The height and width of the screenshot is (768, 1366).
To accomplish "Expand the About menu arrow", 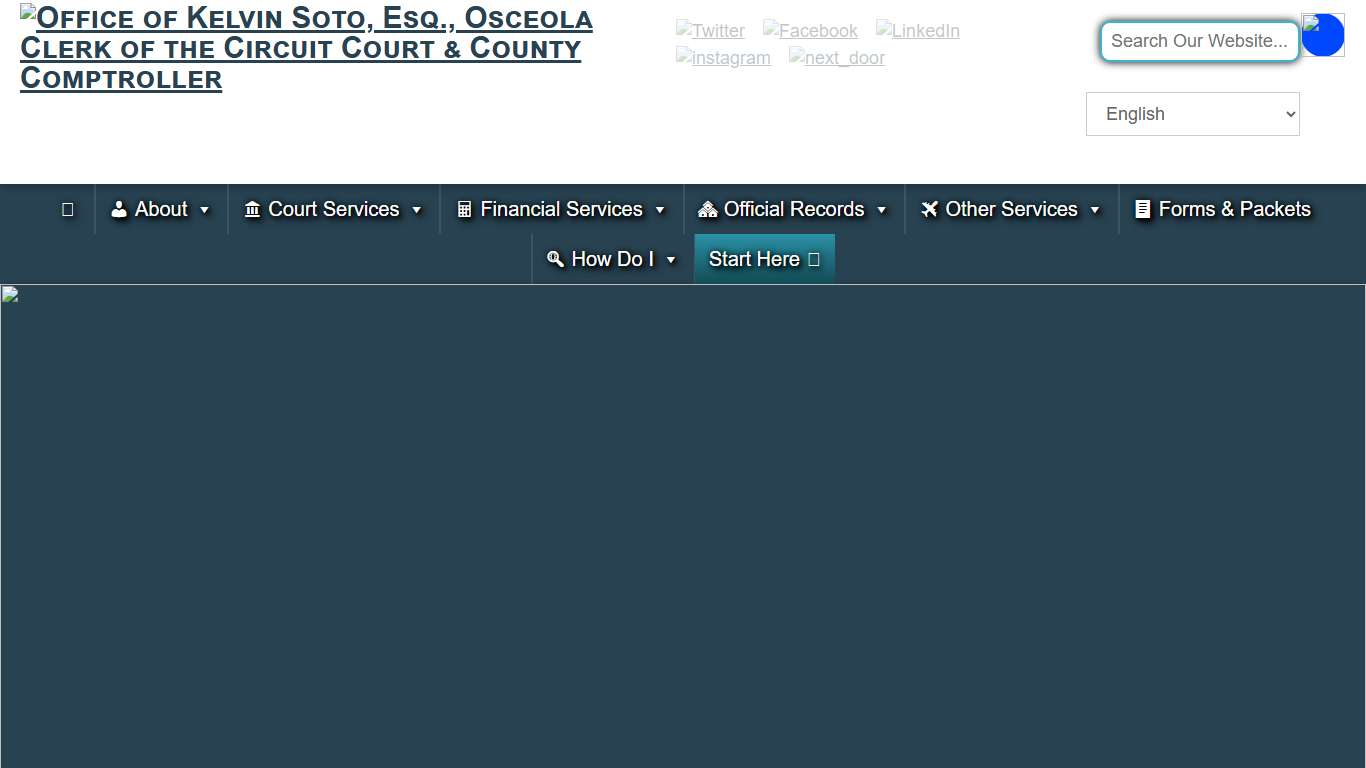I will coord(205,210).
